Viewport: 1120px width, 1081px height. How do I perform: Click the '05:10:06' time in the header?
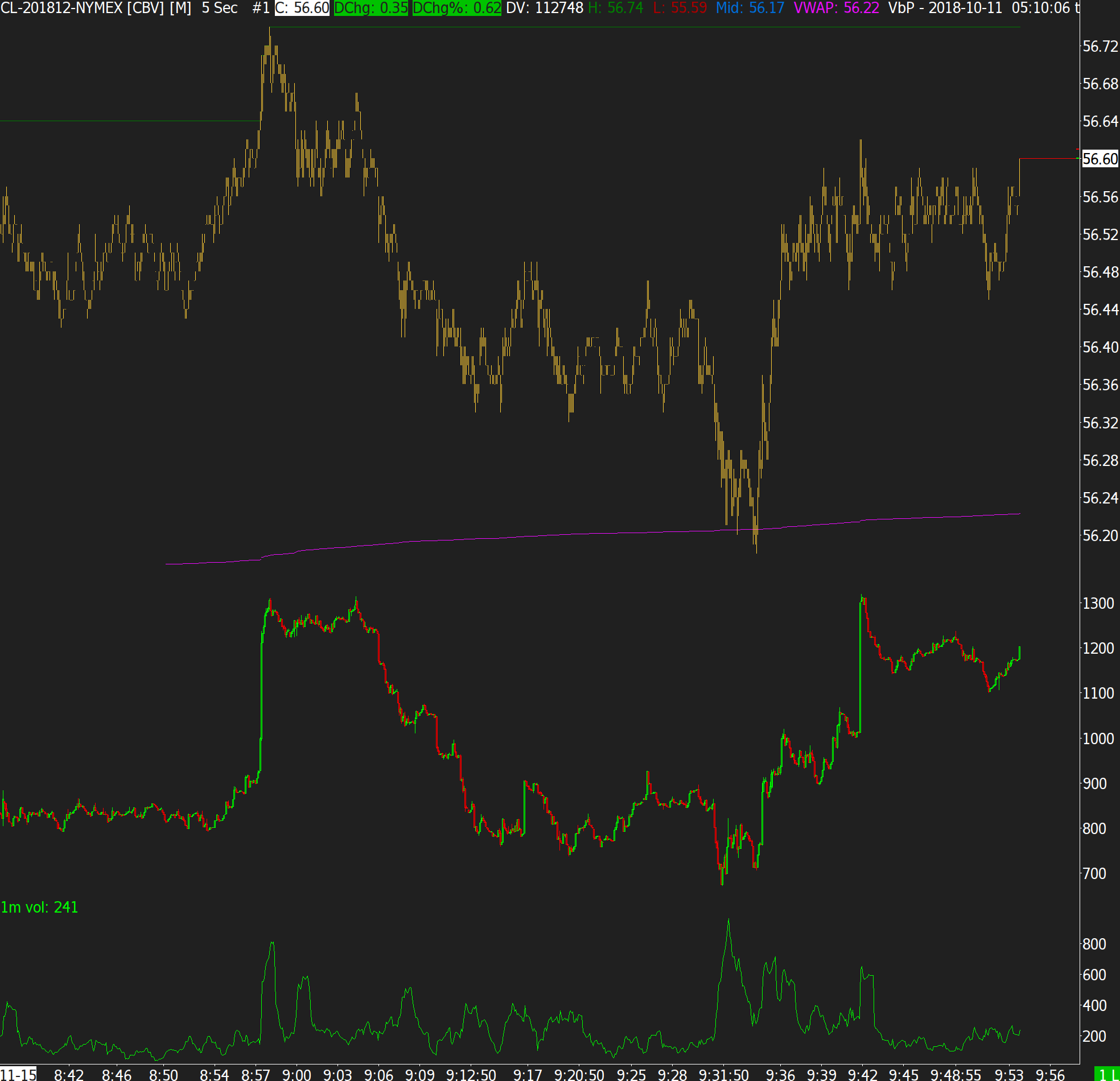pyautogui.click(x=1040, y=8)
